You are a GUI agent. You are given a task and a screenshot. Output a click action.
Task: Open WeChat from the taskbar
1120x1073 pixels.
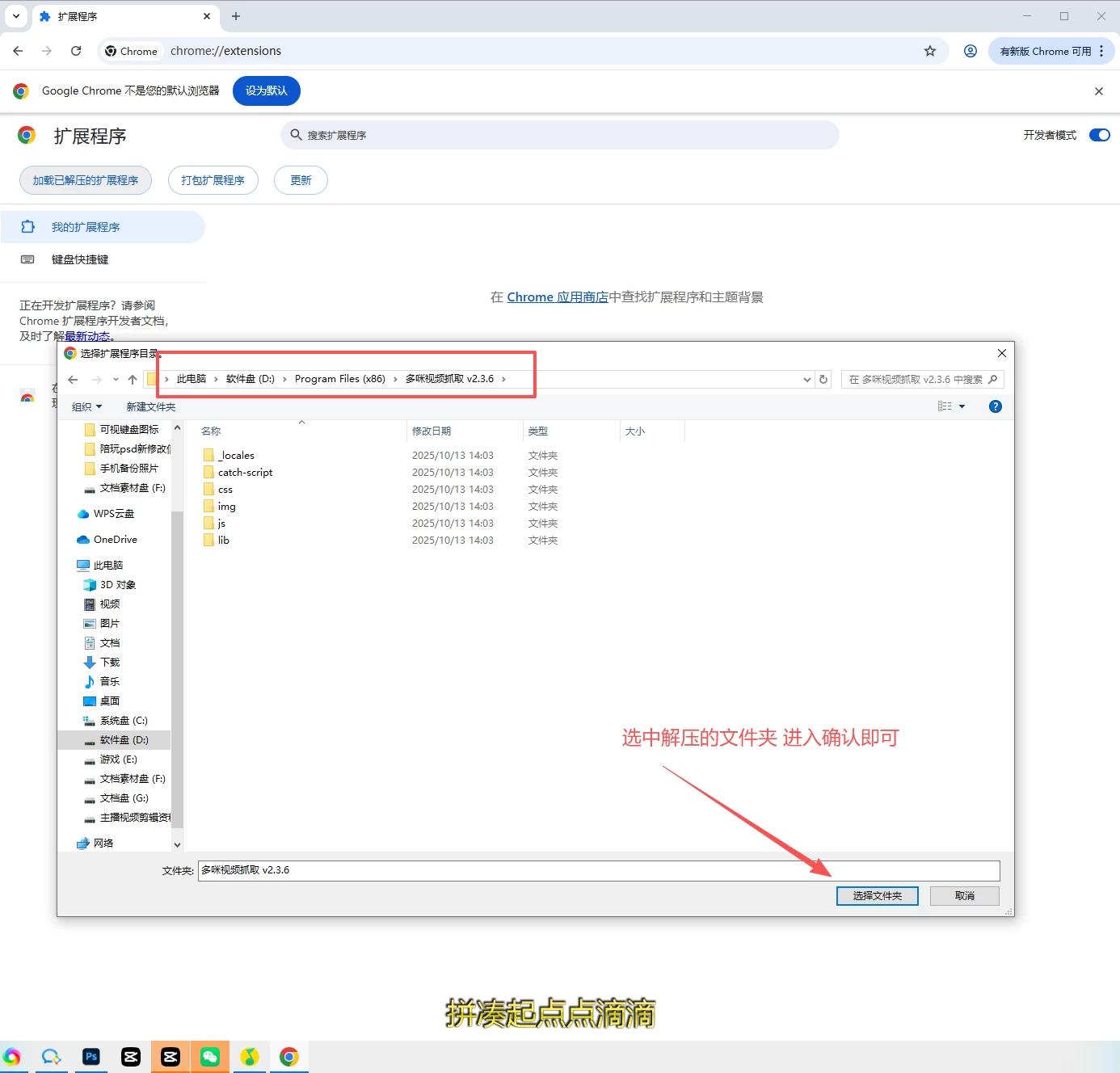point(210,1057)
